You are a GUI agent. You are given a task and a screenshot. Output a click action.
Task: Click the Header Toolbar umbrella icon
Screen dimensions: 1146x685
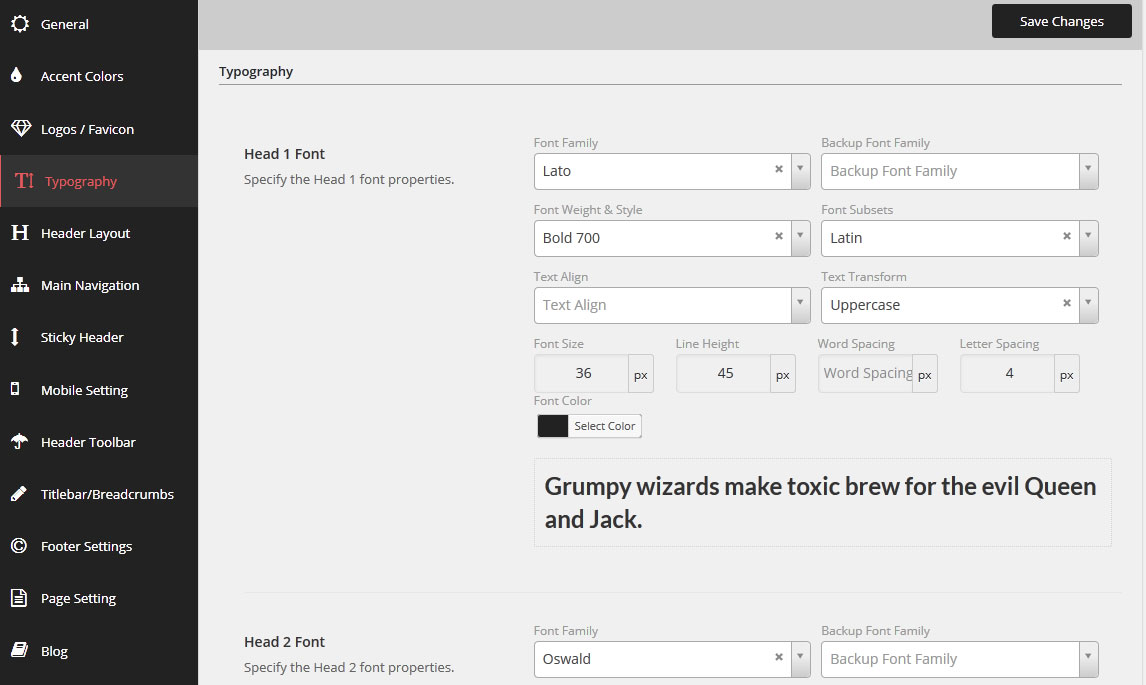pyautogui.click(x=18, y=442)
